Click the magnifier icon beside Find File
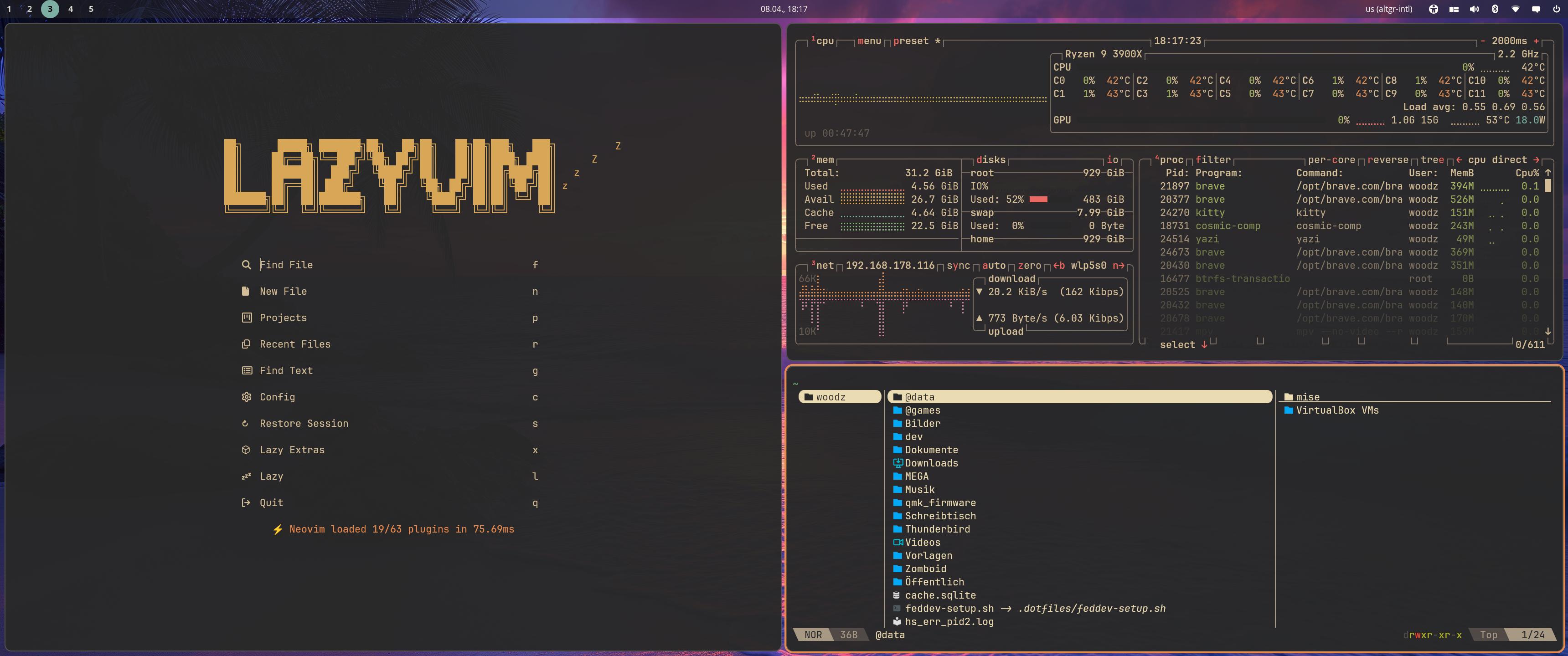The height and width of the screenshot is (656, 1568). (x=246, y=265)
